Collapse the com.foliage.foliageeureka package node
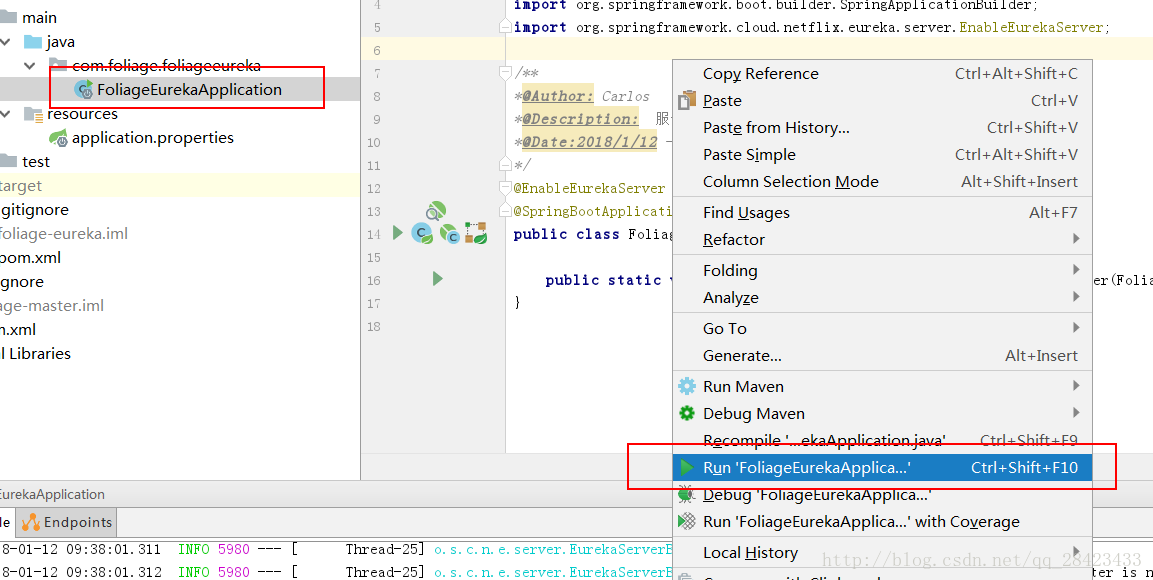 tap(30, 65)
